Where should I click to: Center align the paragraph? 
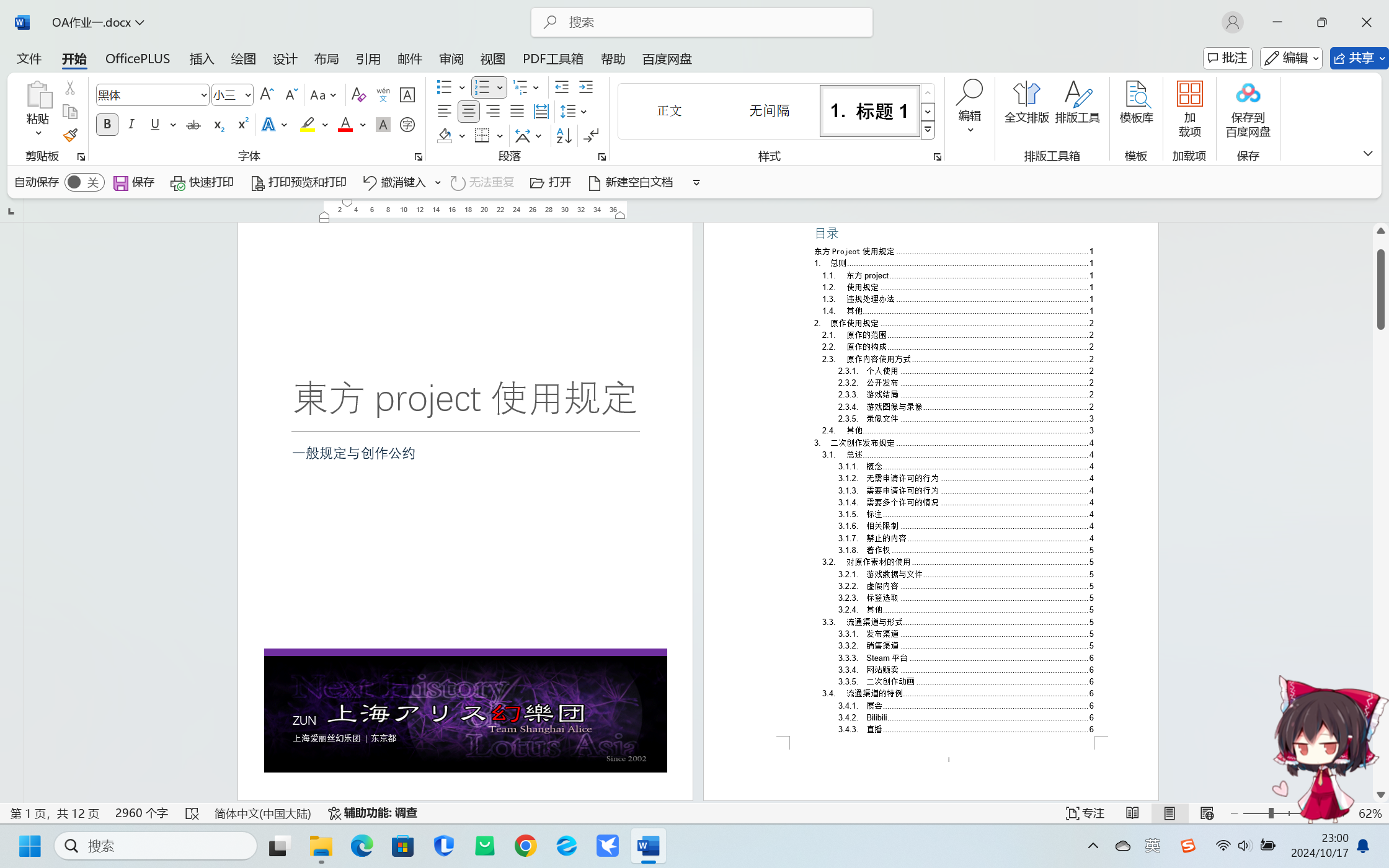click(x=468, y=111)
